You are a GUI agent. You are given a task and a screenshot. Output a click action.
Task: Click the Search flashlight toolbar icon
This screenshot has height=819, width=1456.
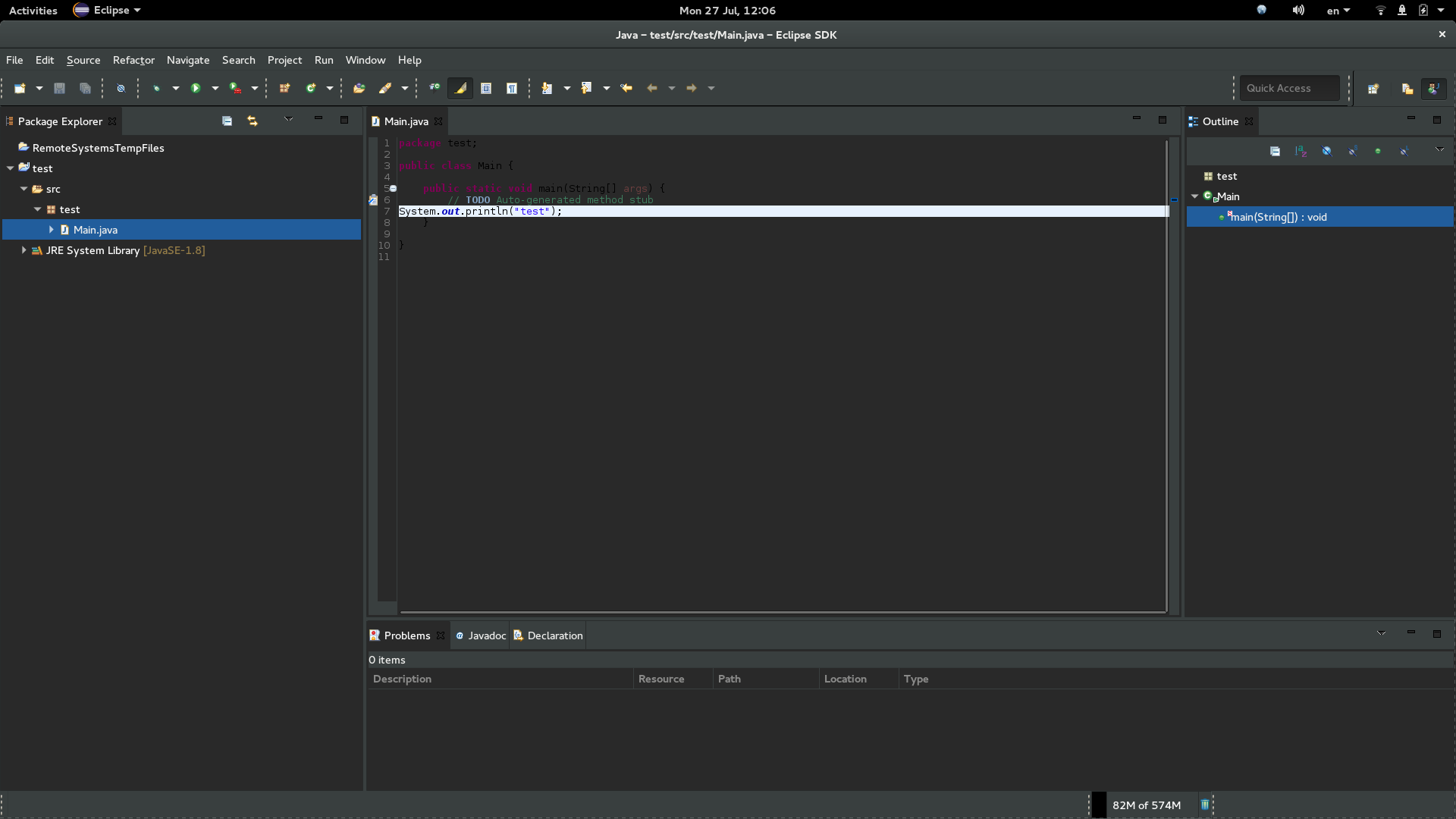[385, 88]
